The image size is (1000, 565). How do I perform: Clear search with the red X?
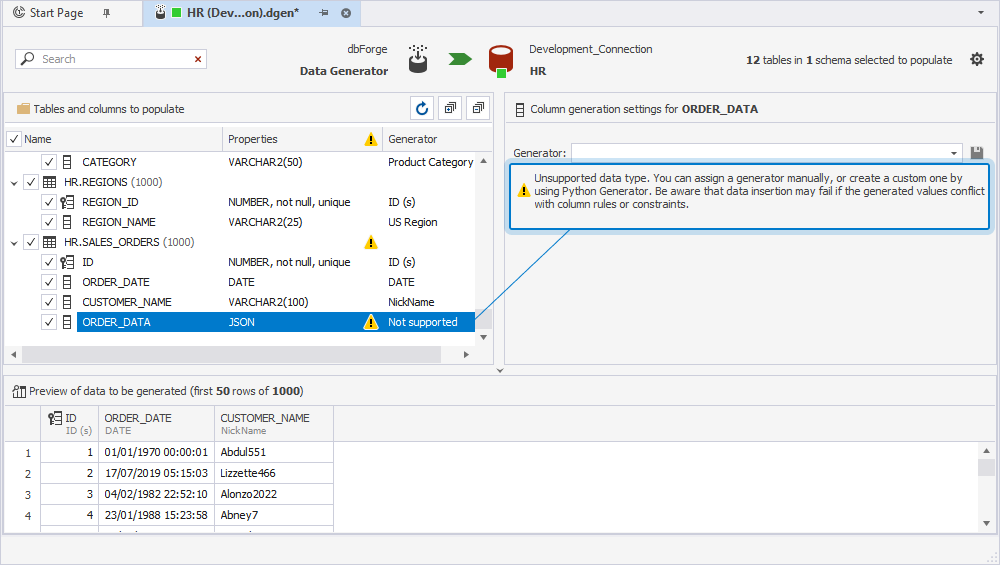[x=198, y=59]
